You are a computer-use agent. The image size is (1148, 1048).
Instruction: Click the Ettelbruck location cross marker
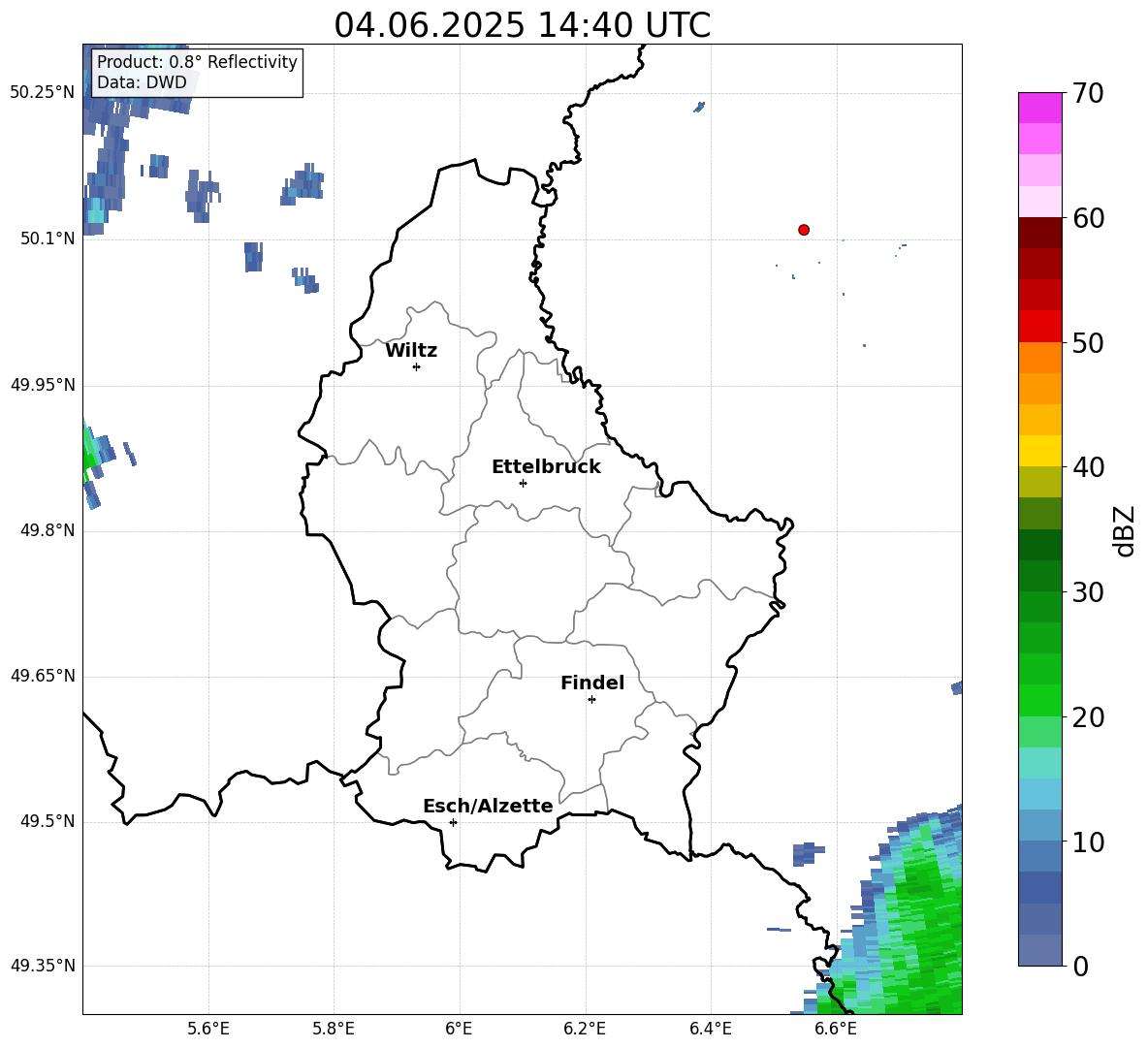pyautogui.click(x=523, y=483)
